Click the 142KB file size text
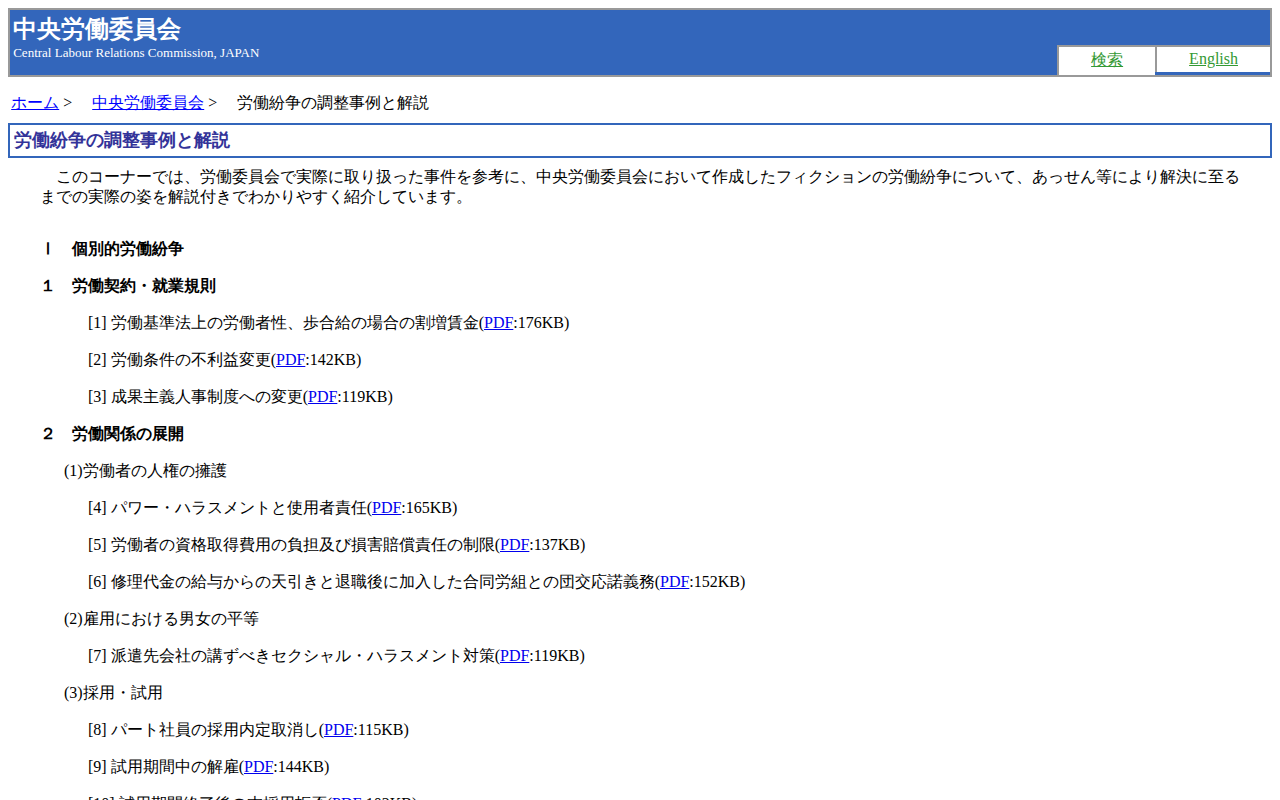1280x800 pixels. (x=333, y=360)
